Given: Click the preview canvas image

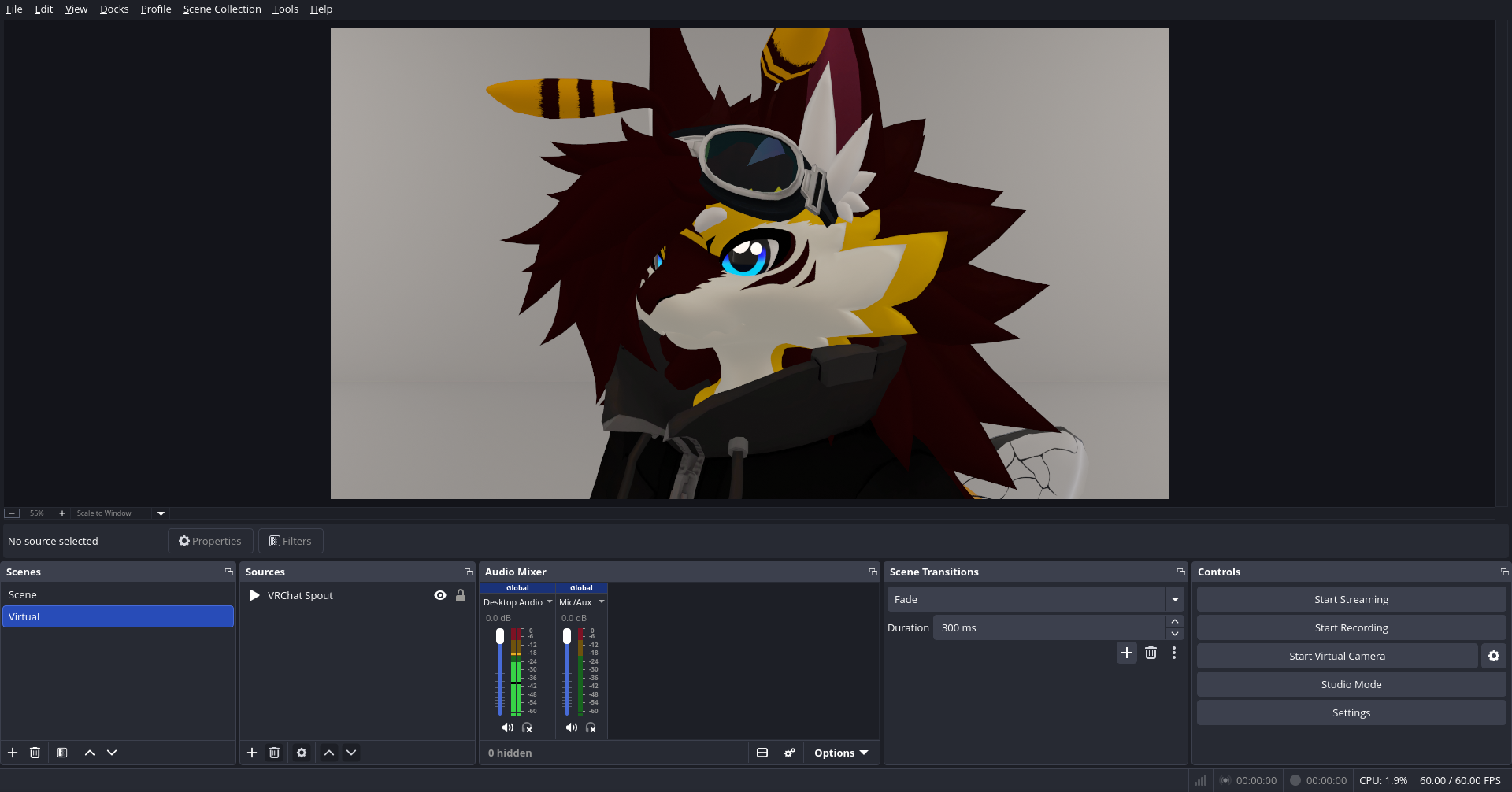Looking at the screenshot, I should (750, 263).
